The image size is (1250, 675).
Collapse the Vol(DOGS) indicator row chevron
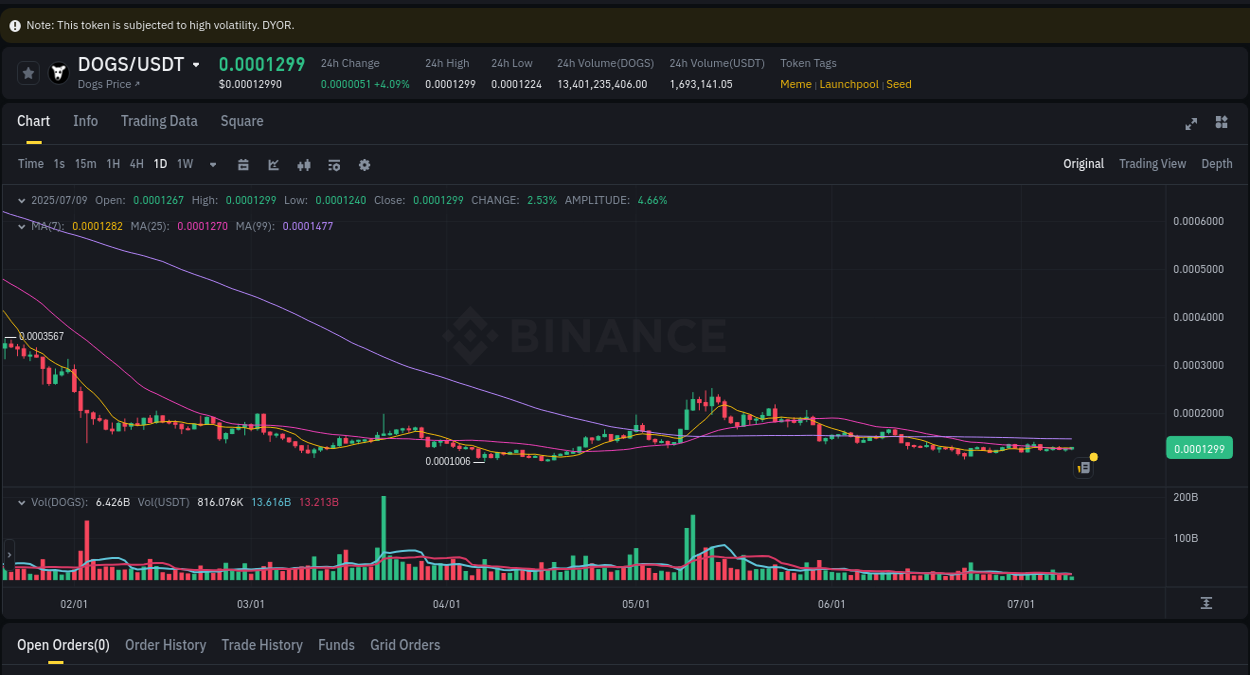(21, 502)
